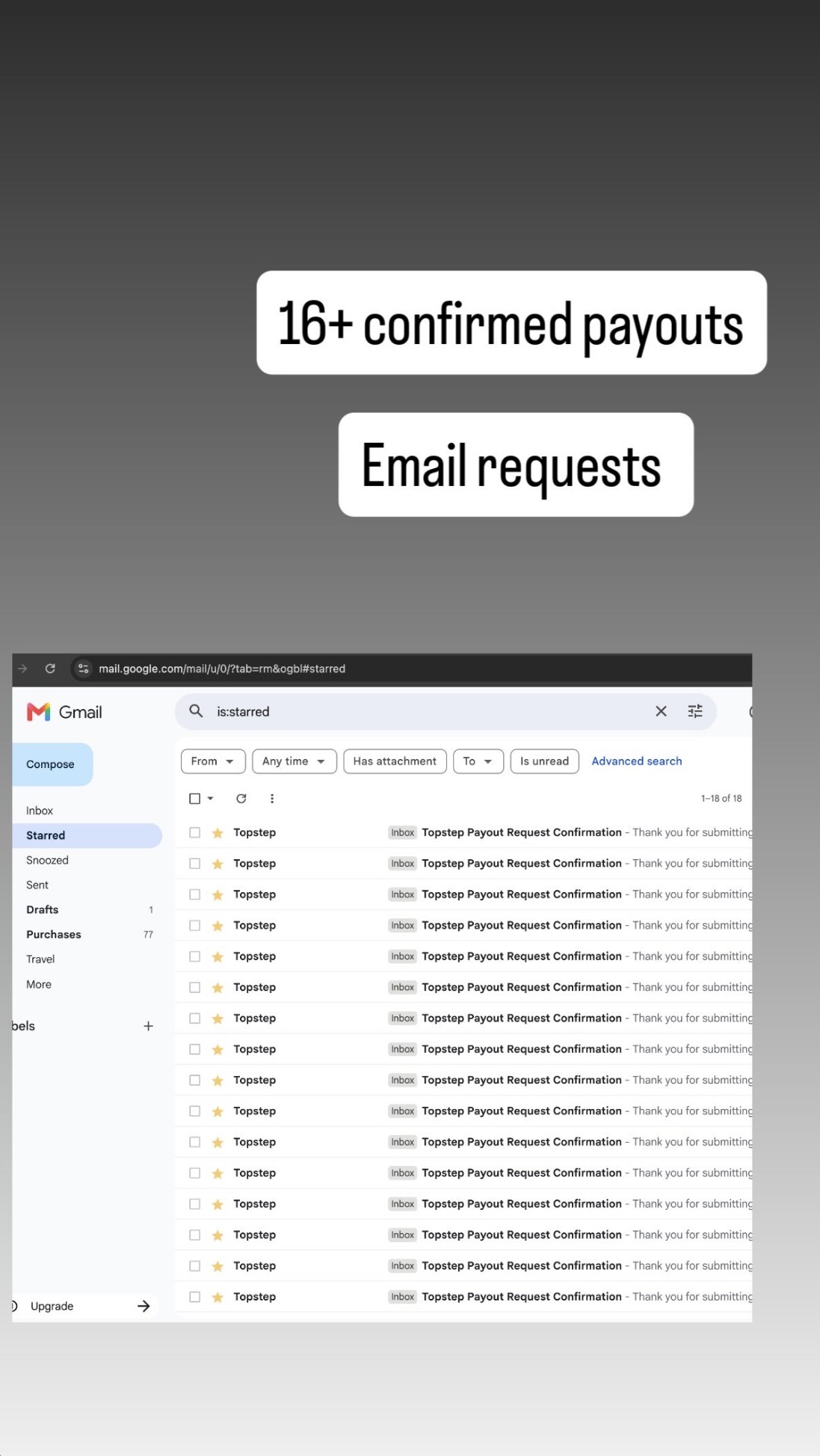The width and height of the screenshot is (820, 1456).
Task: Click the arrow icon beside Upgrade
Action: coord(144,1306)
